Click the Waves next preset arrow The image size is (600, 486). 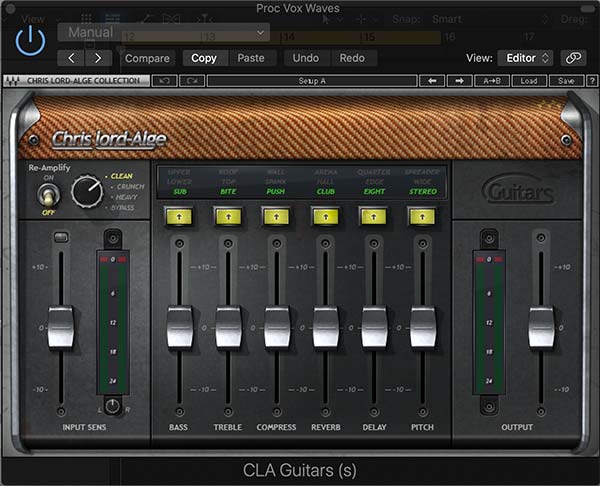460,81
